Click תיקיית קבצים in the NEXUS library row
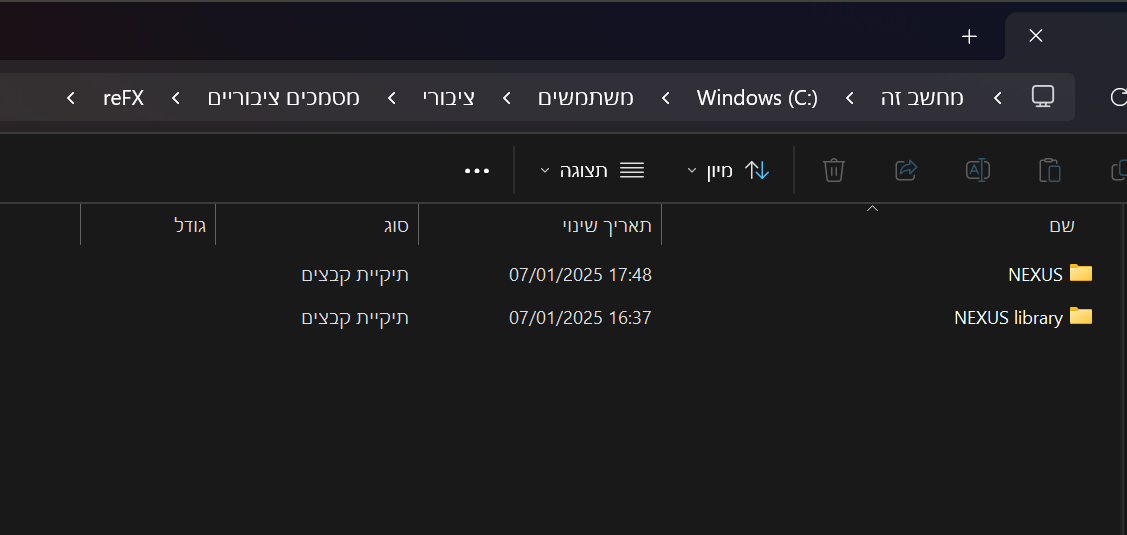This screenshot has height=535, width=1127. click(355, 318)
